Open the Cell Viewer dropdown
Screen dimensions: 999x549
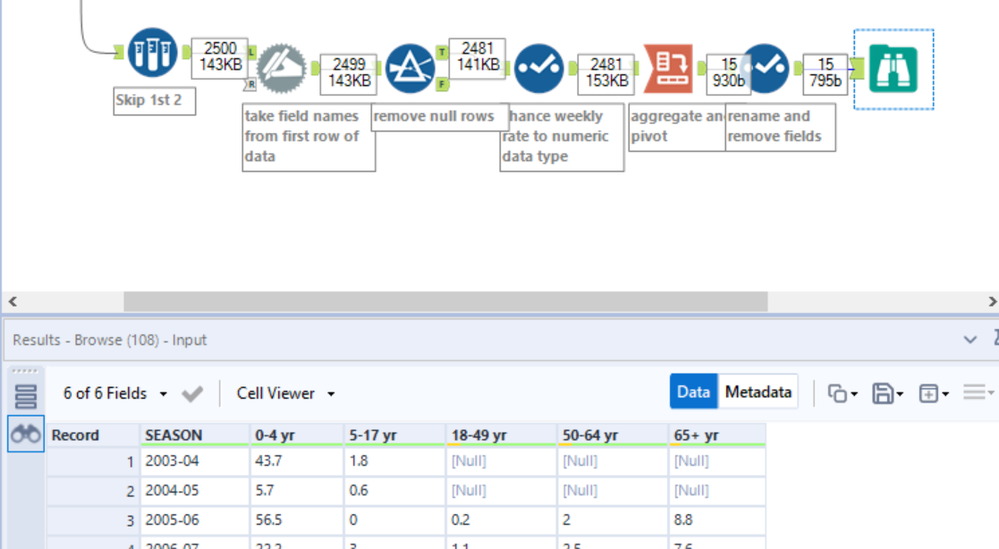pos(285,394)
